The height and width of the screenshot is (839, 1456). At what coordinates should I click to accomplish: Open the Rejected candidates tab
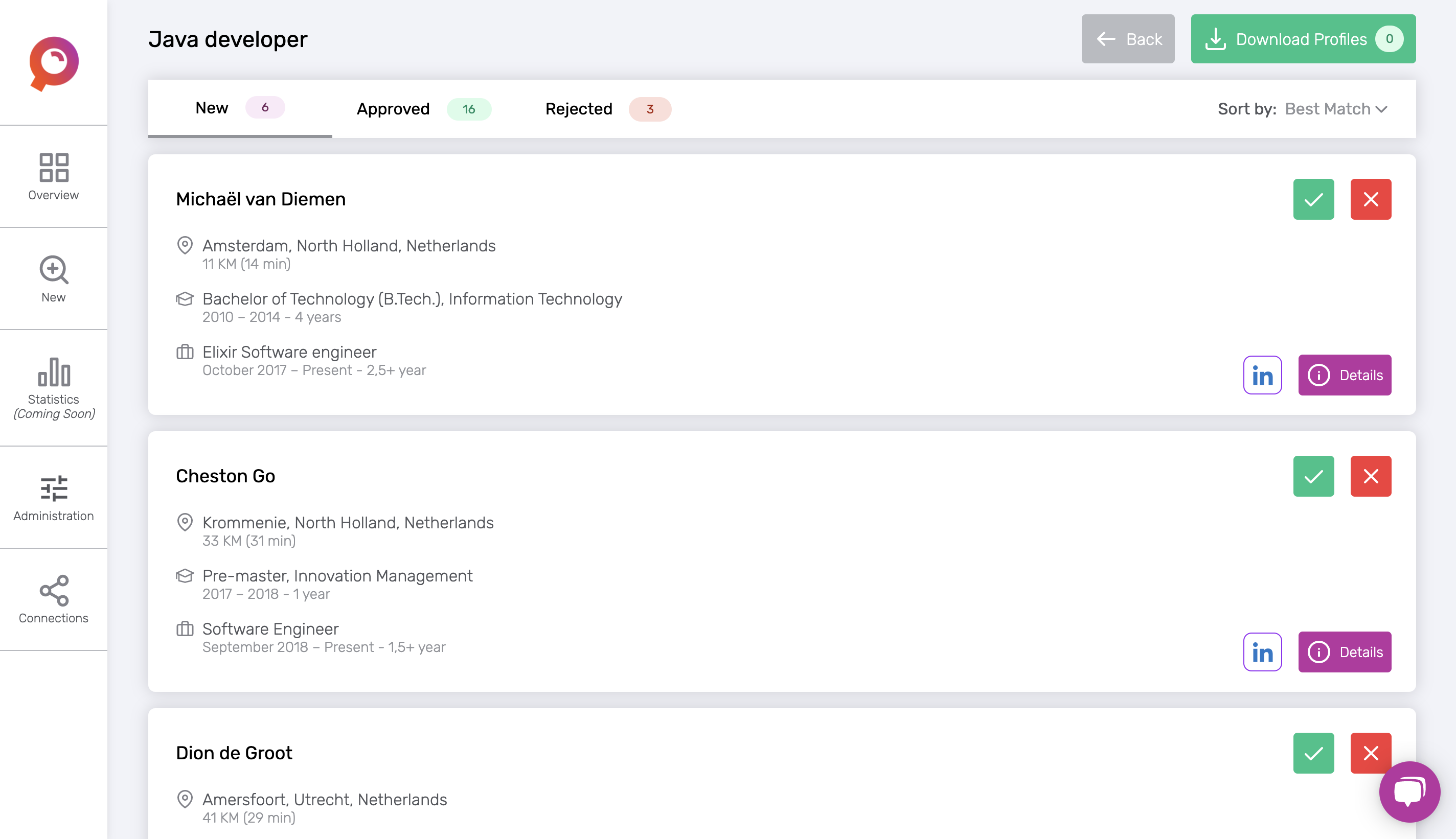coord(578,108)
